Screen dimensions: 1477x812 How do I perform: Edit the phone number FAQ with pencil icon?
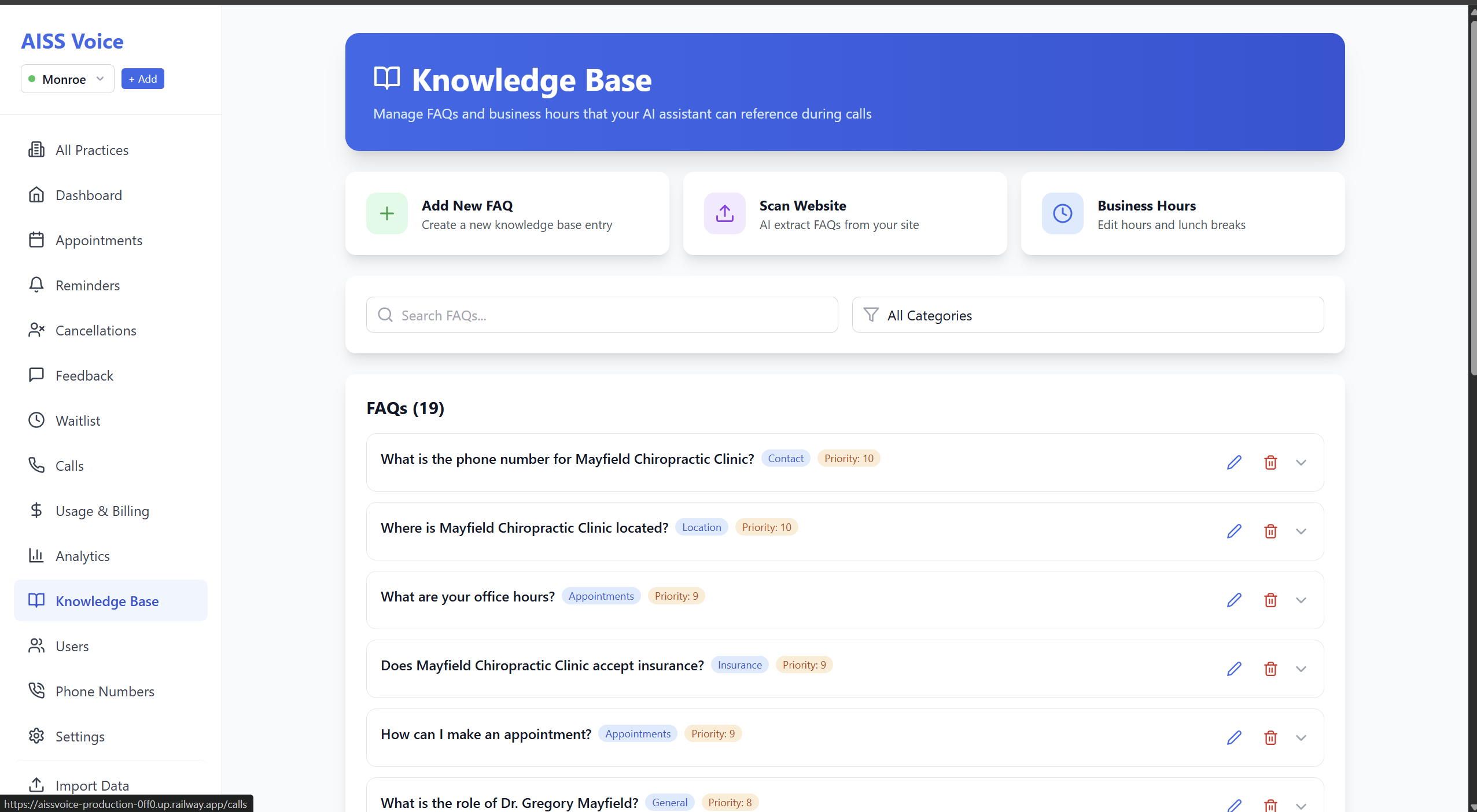pyautogui.click(x=1234, y=462)
